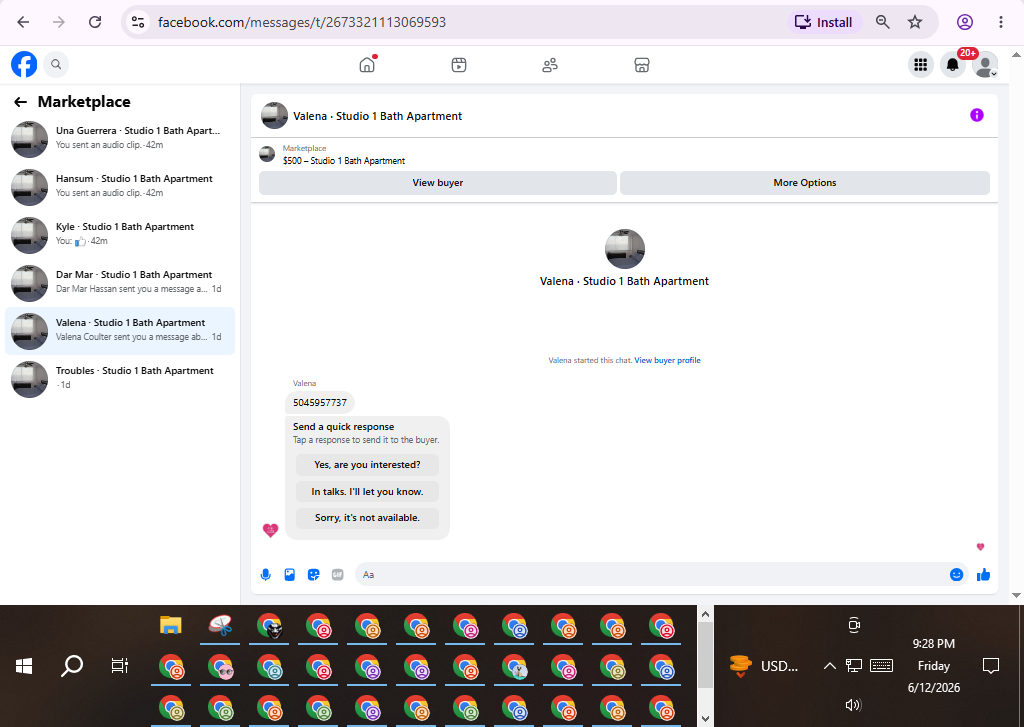
Task: Bookmark this page with the star icon
Action: click(915, 22)
